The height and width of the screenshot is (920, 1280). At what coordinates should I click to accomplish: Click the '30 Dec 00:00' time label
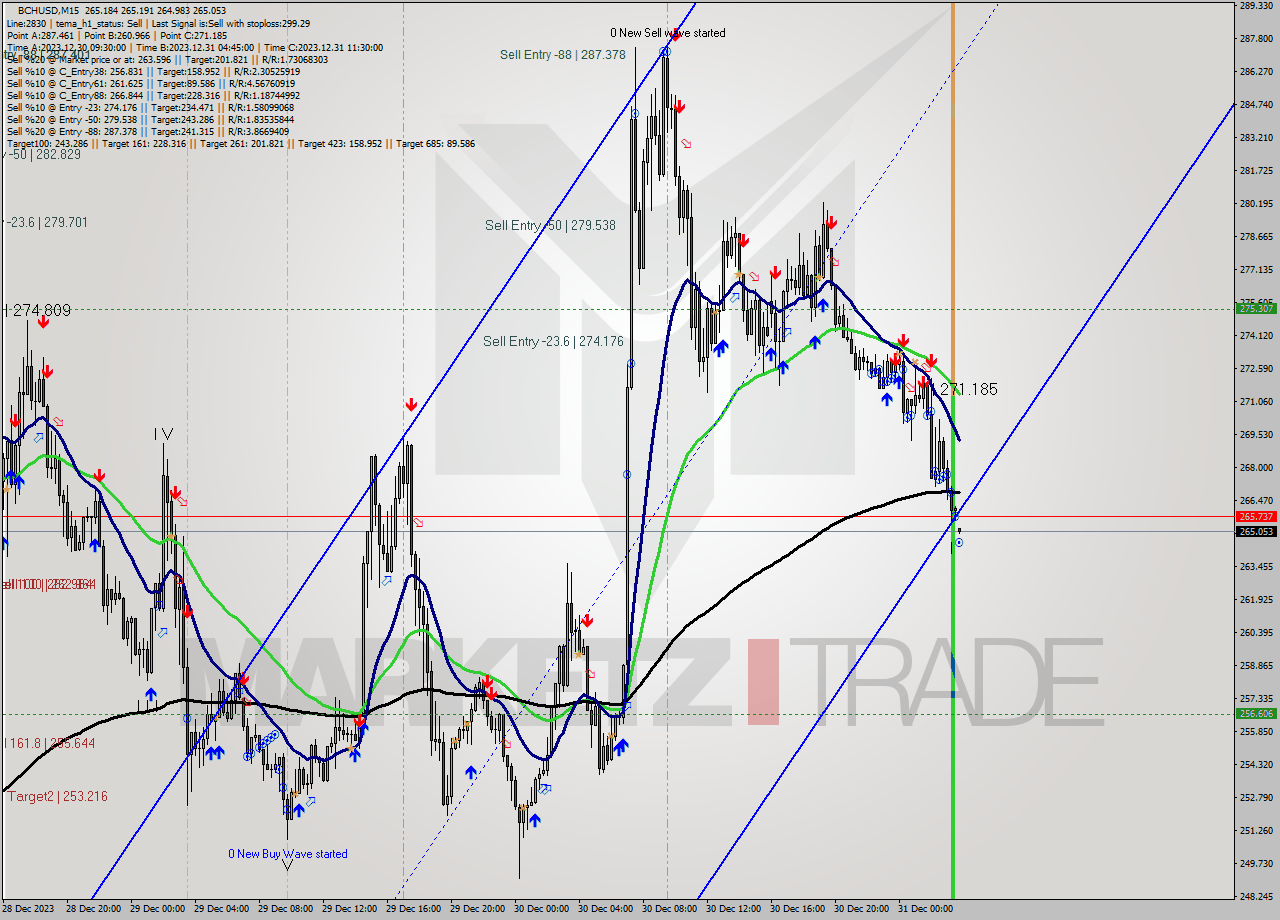(x=541, y=910)
